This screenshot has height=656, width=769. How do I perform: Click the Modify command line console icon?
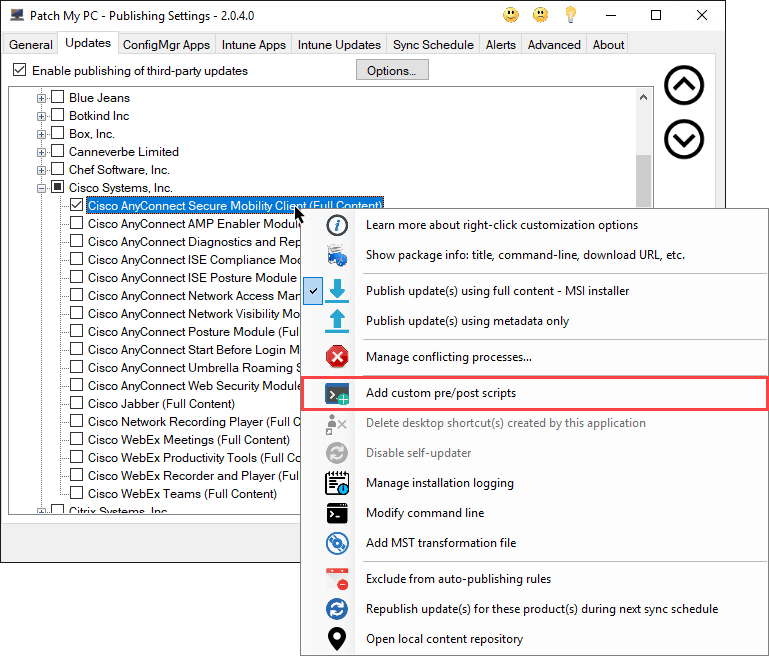click(x=337, y=513)
